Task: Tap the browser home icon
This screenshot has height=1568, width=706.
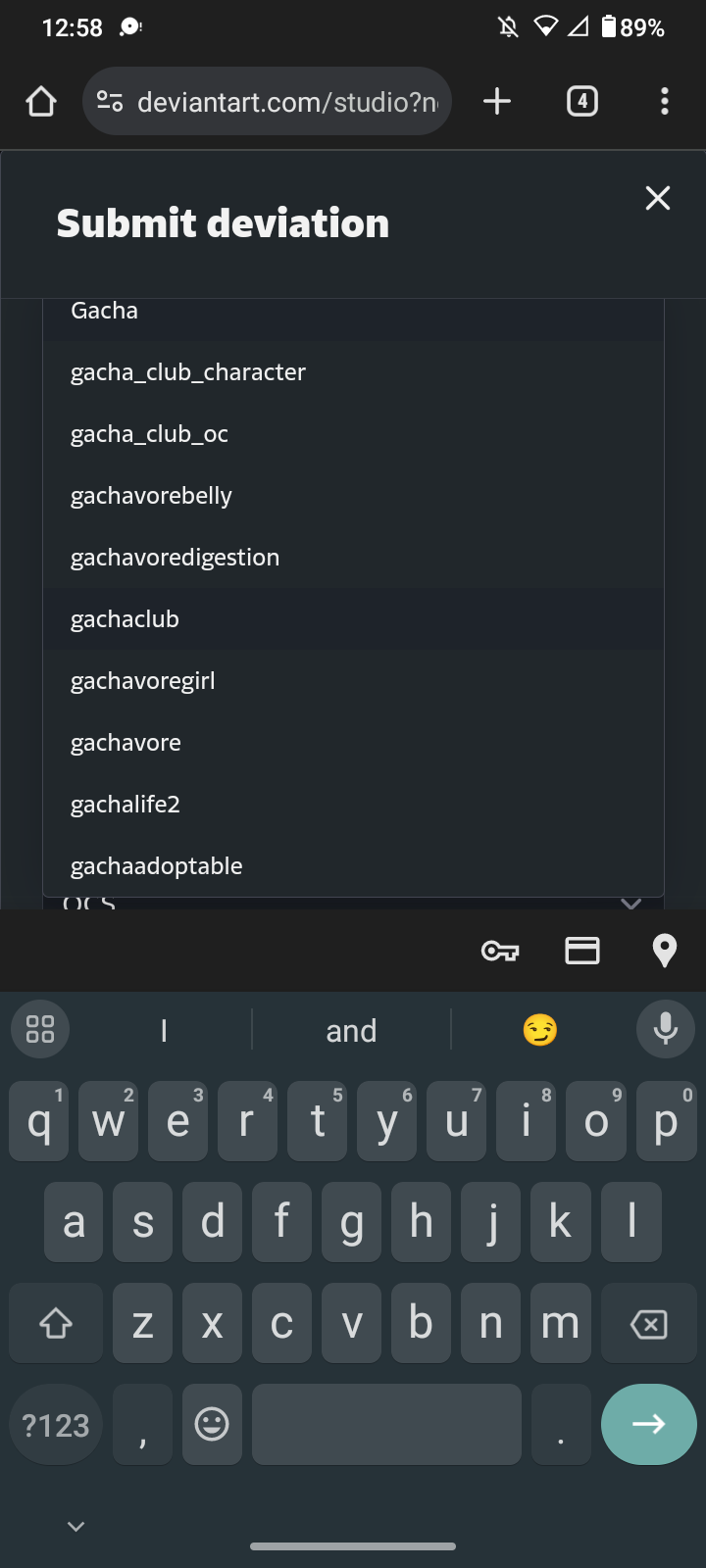Action: pyautogui.click(x=41, y=101)
